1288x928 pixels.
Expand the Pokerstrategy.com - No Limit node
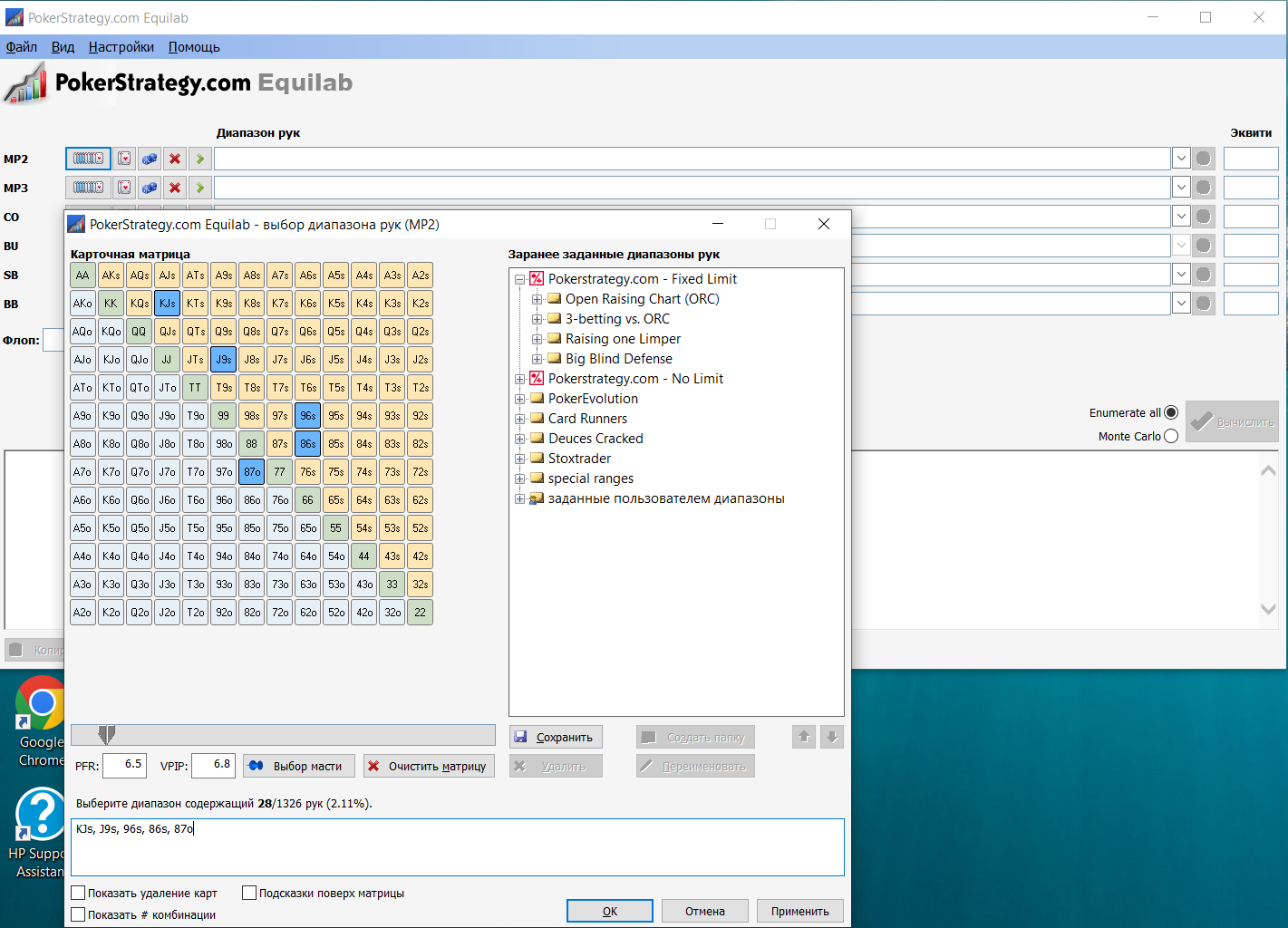tap(520, 379)
